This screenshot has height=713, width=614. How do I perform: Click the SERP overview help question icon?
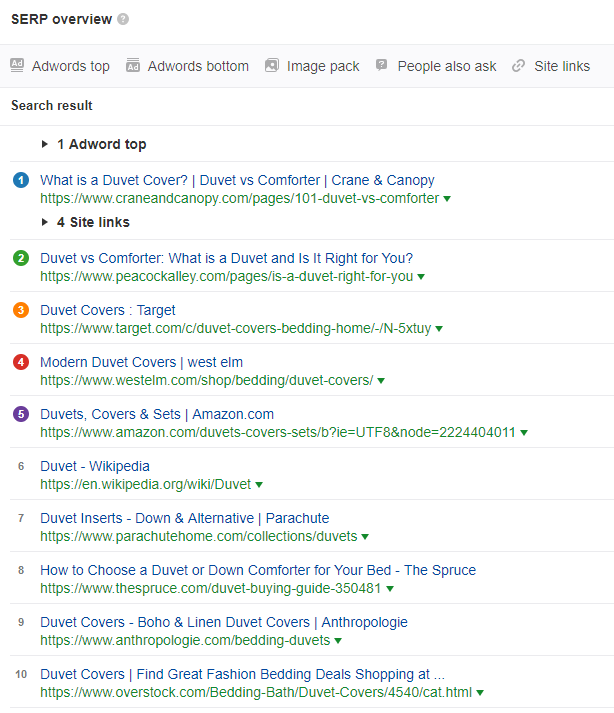point(123,19)
